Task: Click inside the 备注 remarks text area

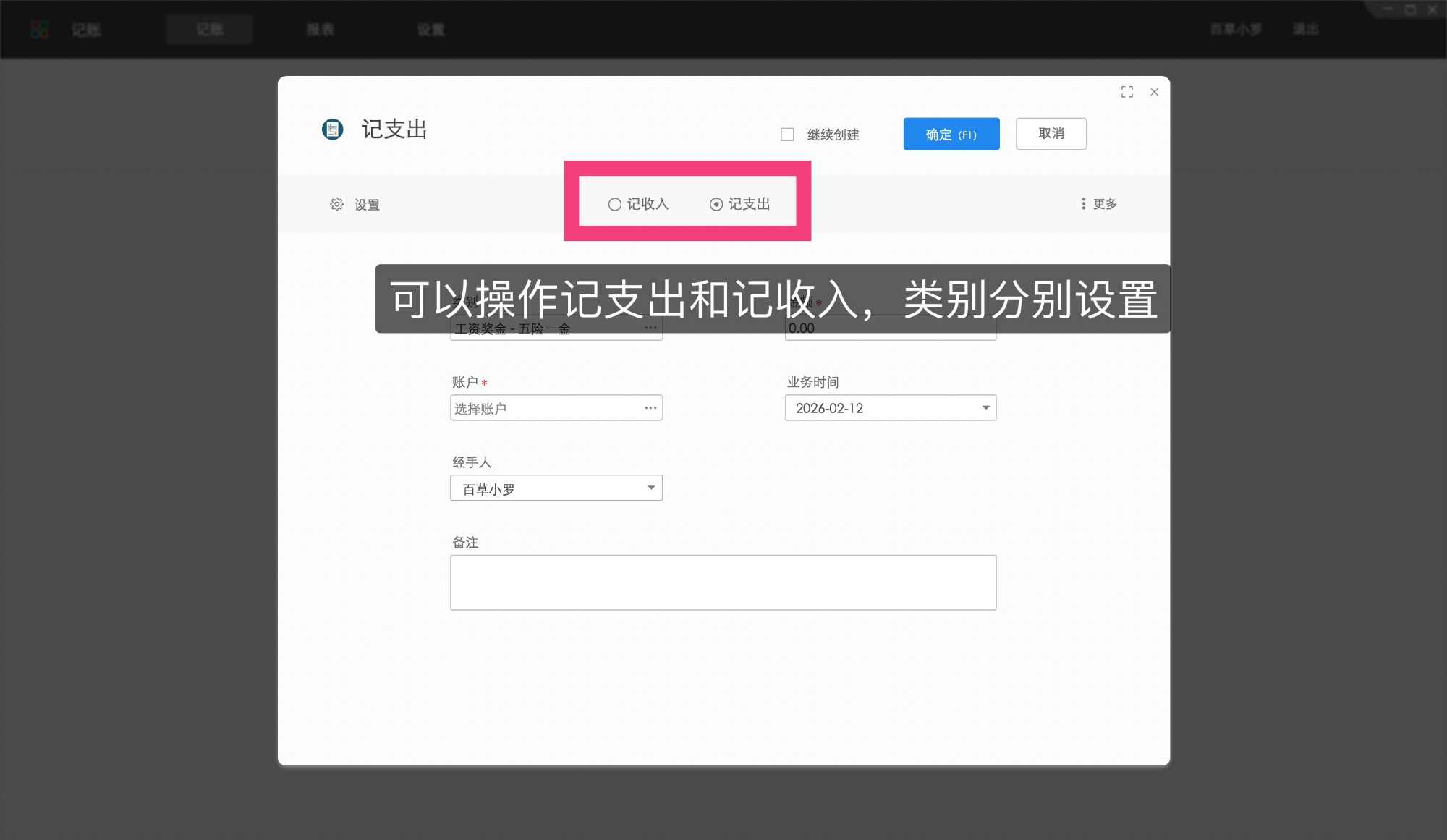Action: (722, 582)
